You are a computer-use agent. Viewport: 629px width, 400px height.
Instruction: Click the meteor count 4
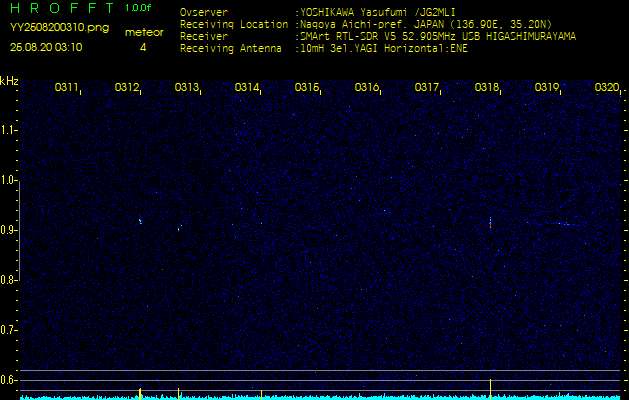(143, 47)
